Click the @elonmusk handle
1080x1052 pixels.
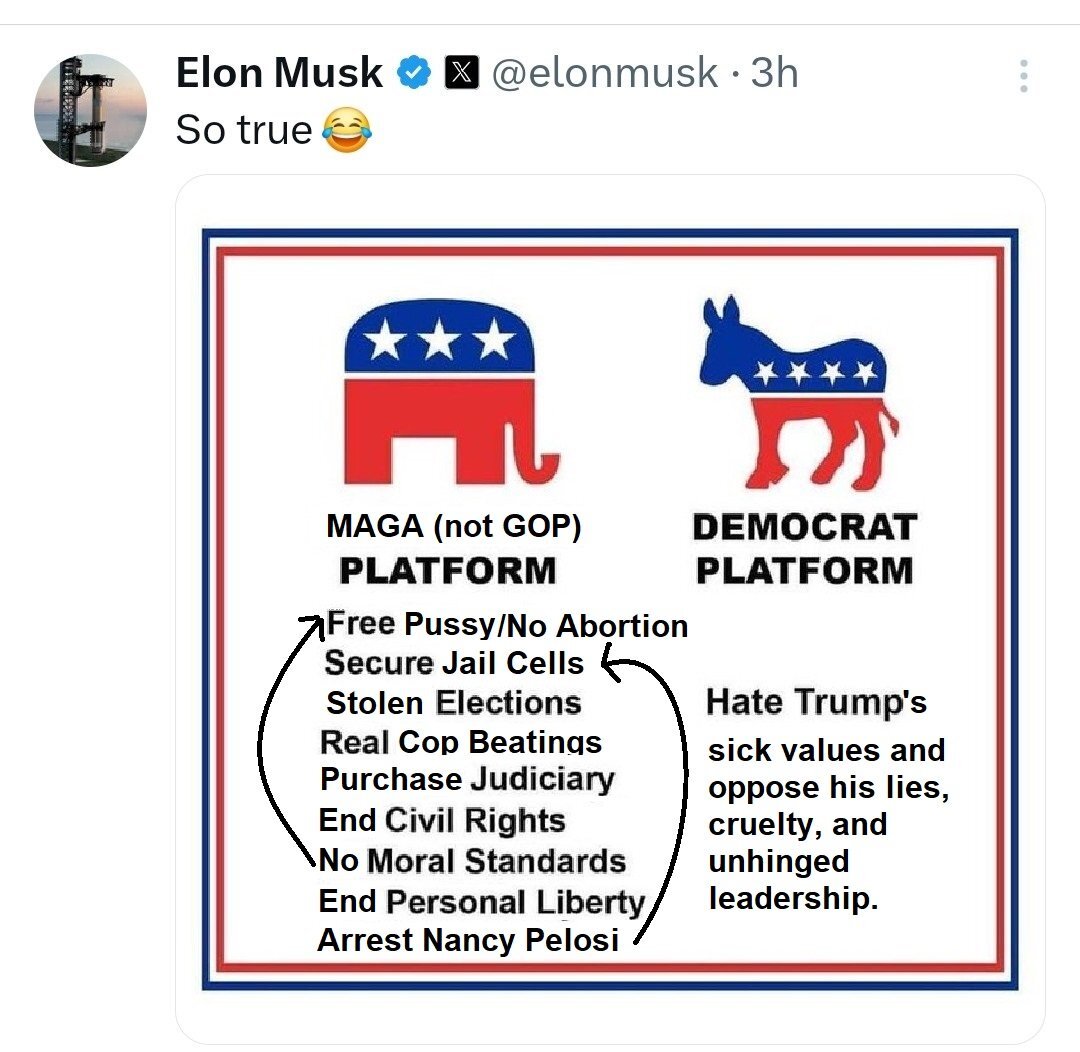click(605, 72)
